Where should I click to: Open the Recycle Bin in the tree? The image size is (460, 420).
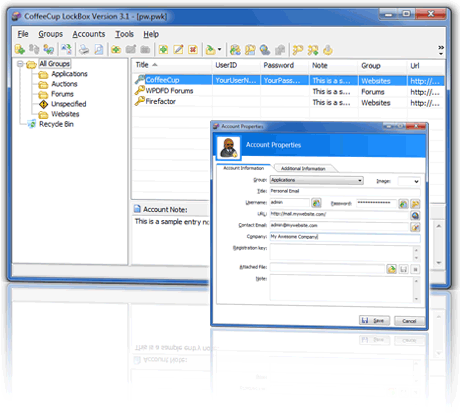tap(56, 124)
